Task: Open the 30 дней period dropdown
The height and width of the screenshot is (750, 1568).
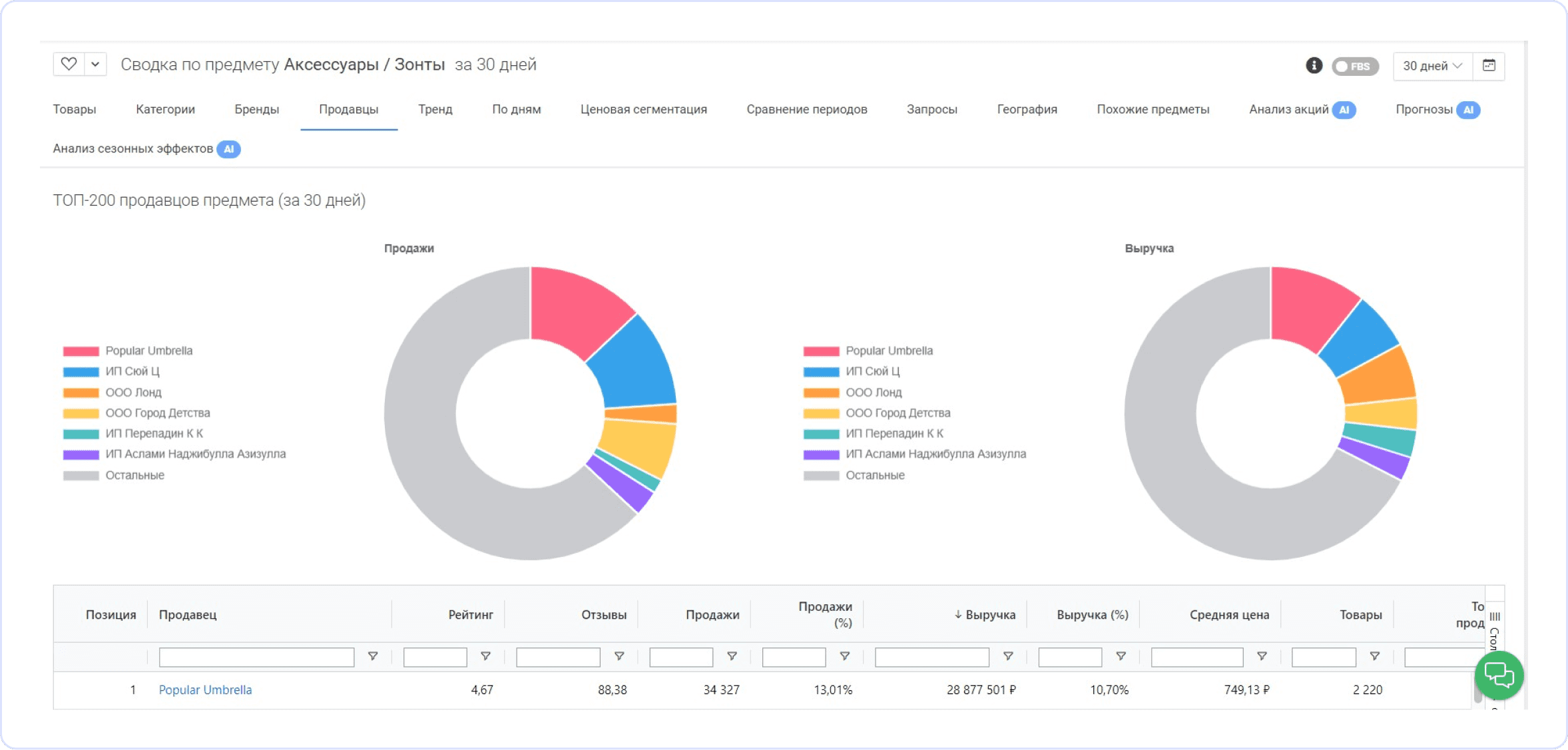Action: [1432, 66]
